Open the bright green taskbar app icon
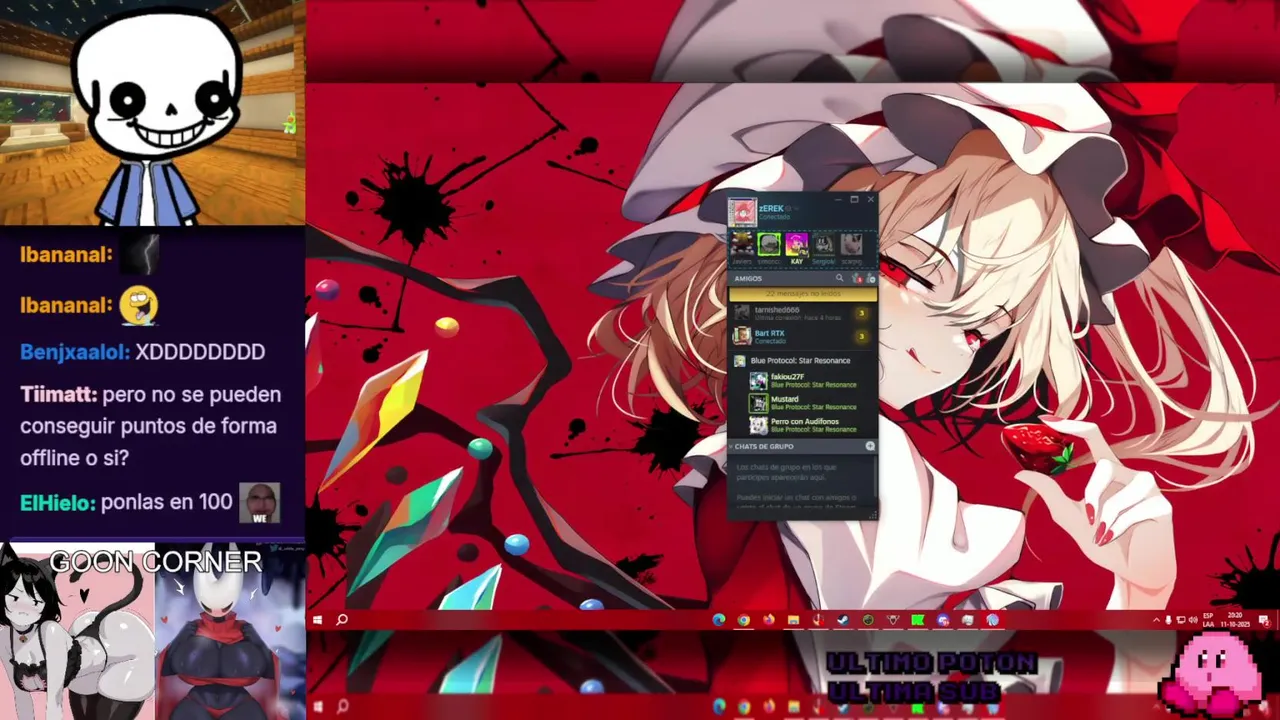The height and width of the screenshot is (720, 1280). 917,620
